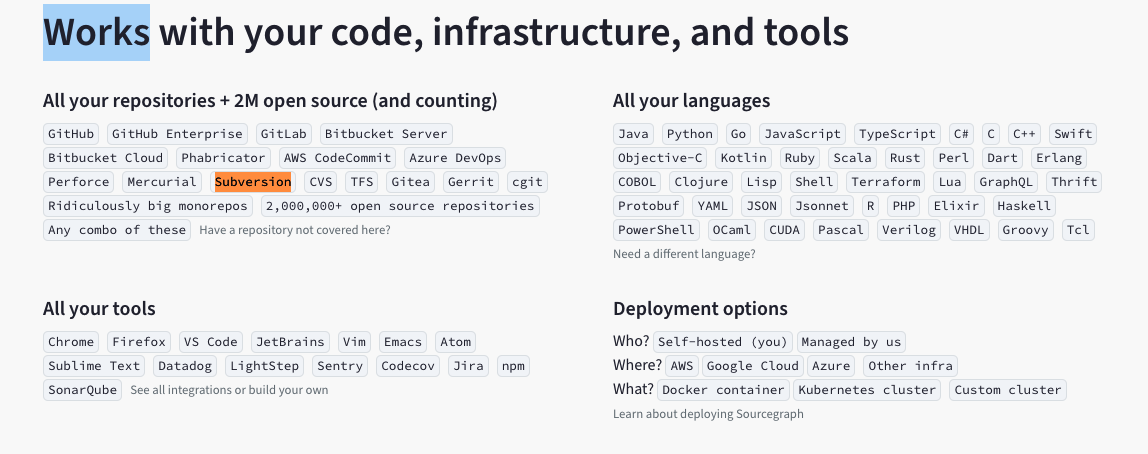Select the Protobuf tag
The height and width of the screenshot is (454, 1148).
point(649,206)
